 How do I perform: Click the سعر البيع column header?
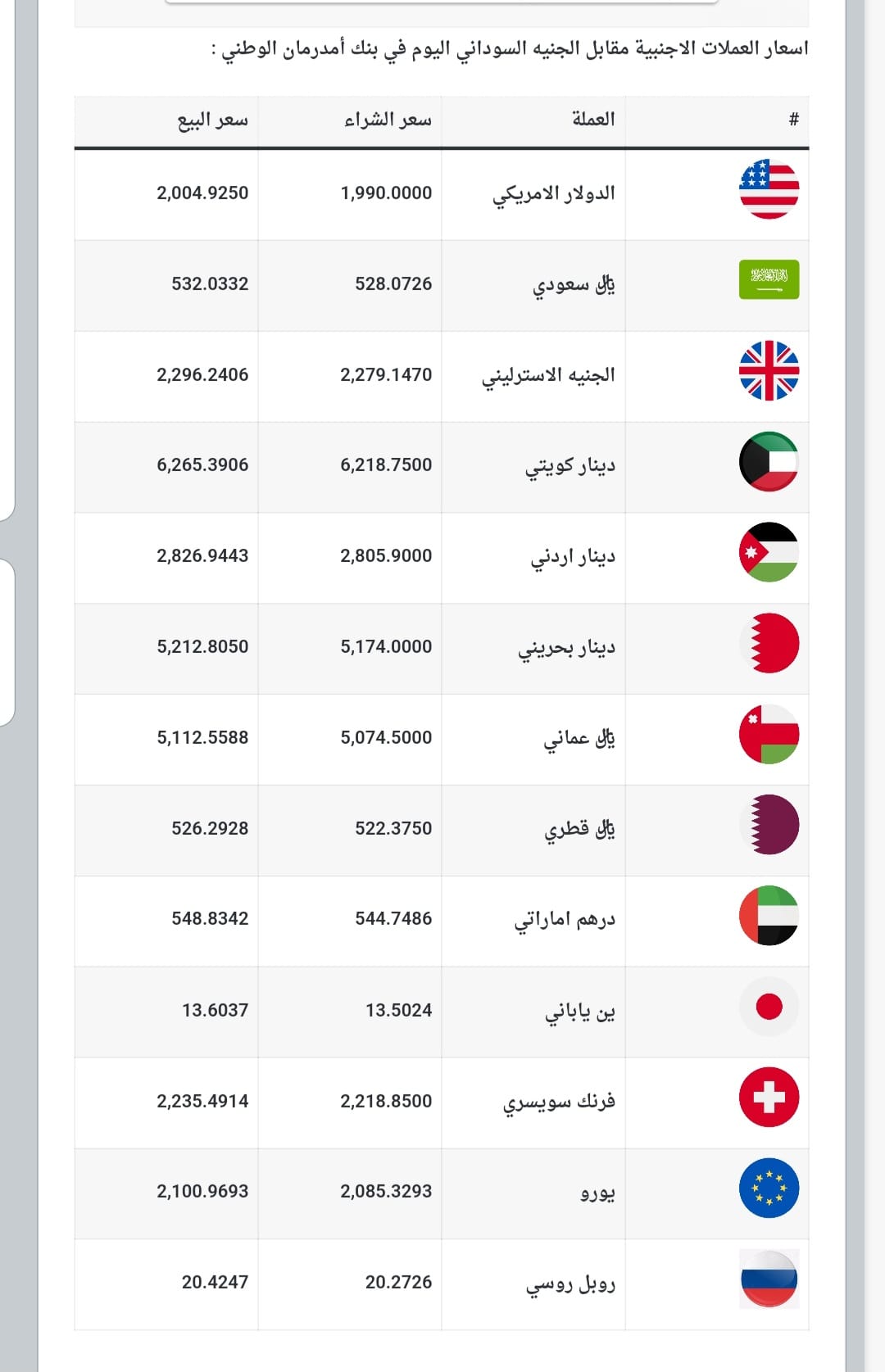click(x=212, y=120)
